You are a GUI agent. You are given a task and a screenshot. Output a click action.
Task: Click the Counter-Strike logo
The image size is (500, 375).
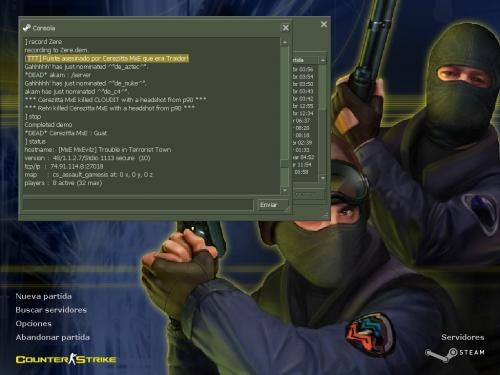click(66, 359)
